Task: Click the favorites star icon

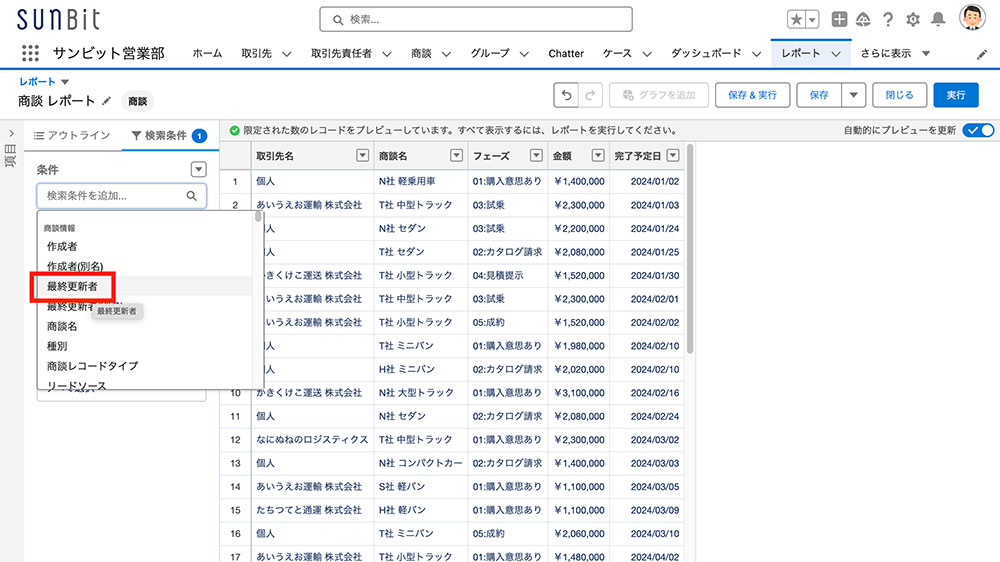Action: [x=796, y=20]
